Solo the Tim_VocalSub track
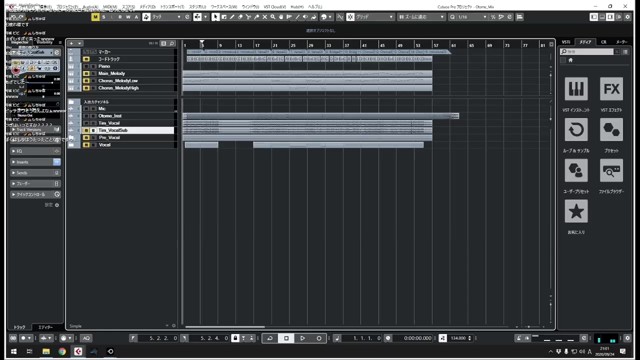This screenshot has width=640, height=360. [x=93, y=130]
